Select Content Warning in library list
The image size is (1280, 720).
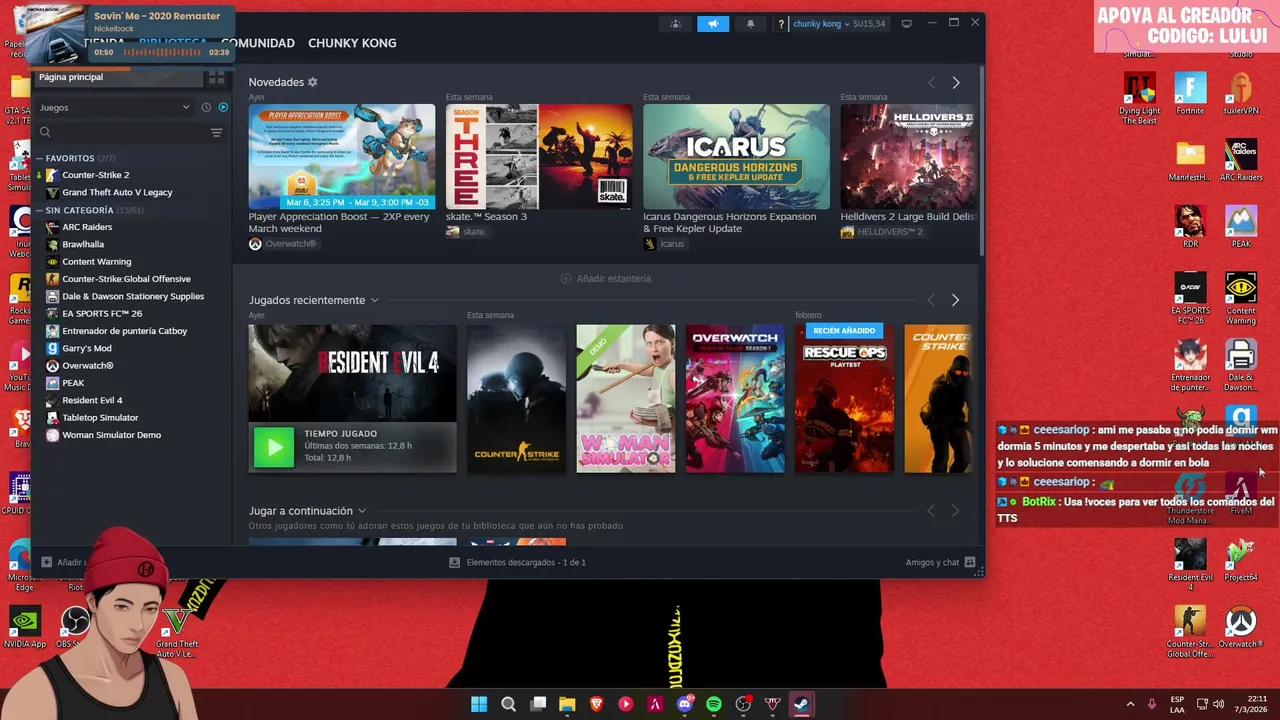[x=96, y=262]
